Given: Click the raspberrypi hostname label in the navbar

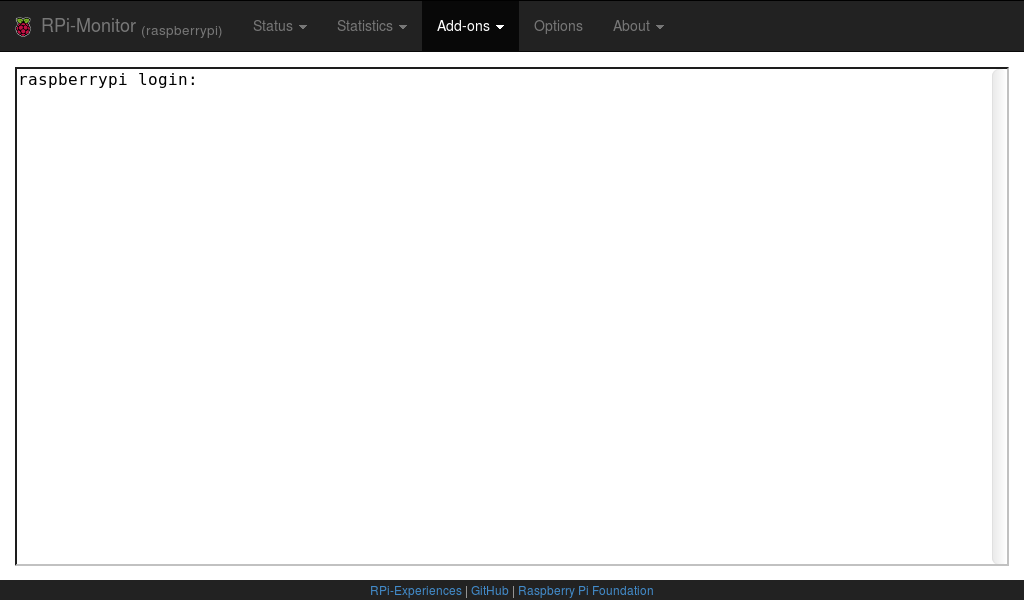Looking at the screenshot, I should [x=182, y=30].
